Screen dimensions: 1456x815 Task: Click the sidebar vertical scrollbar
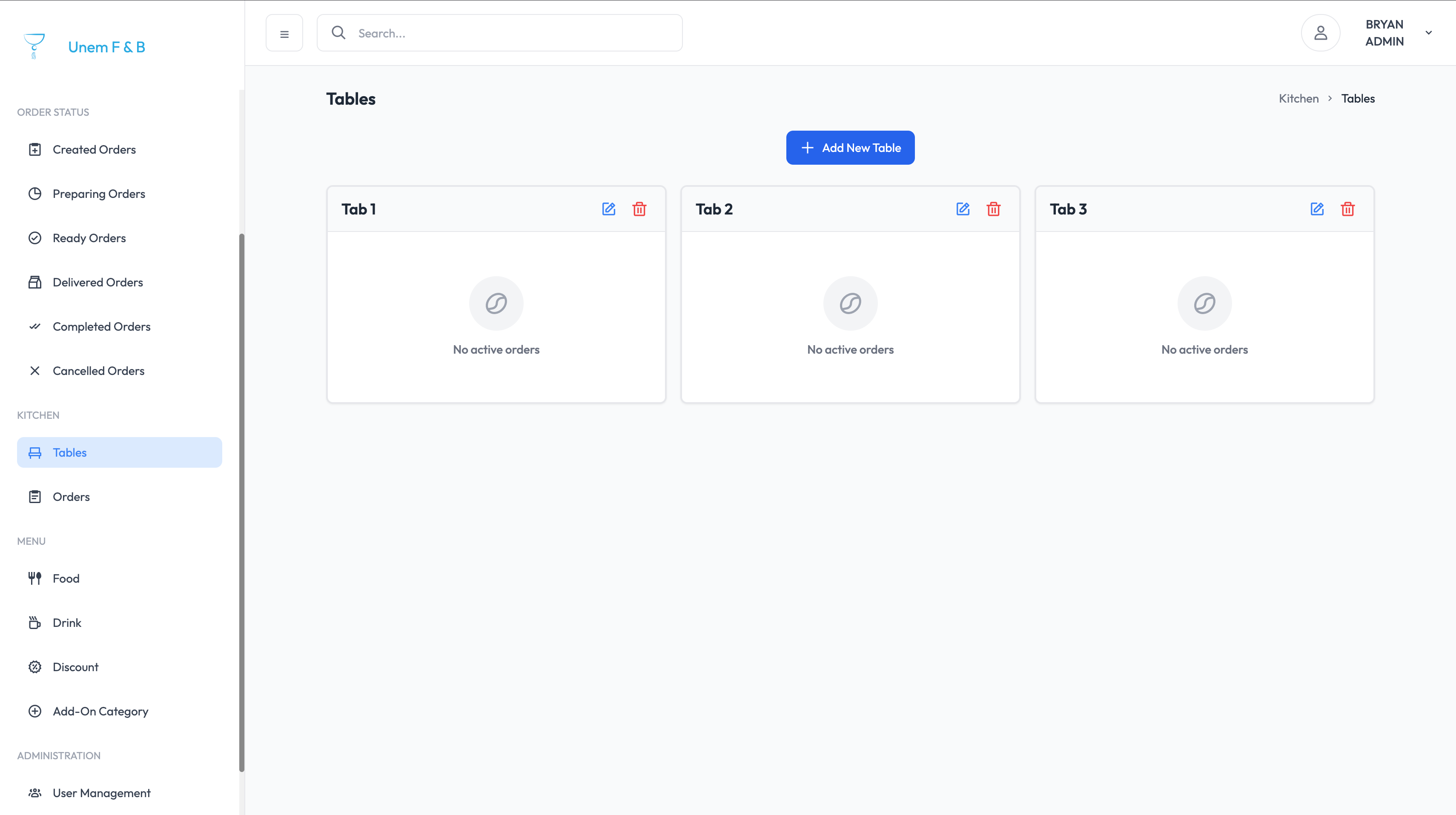[x=242, y=502]
